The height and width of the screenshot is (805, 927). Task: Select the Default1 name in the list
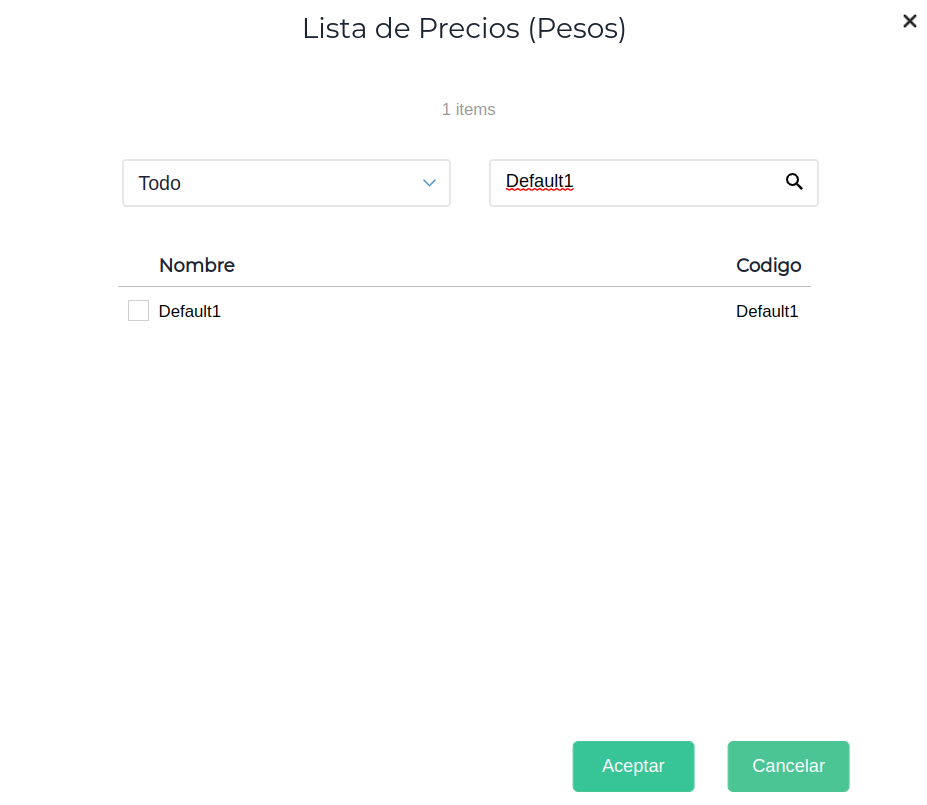coord(190,311)
